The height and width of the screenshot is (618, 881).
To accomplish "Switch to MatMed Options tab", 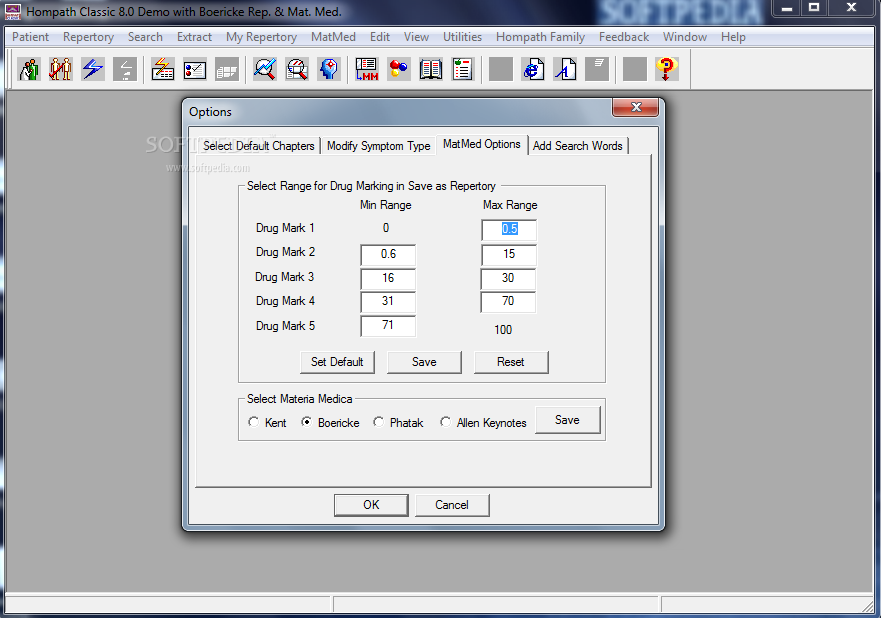I will coord(482,144).
